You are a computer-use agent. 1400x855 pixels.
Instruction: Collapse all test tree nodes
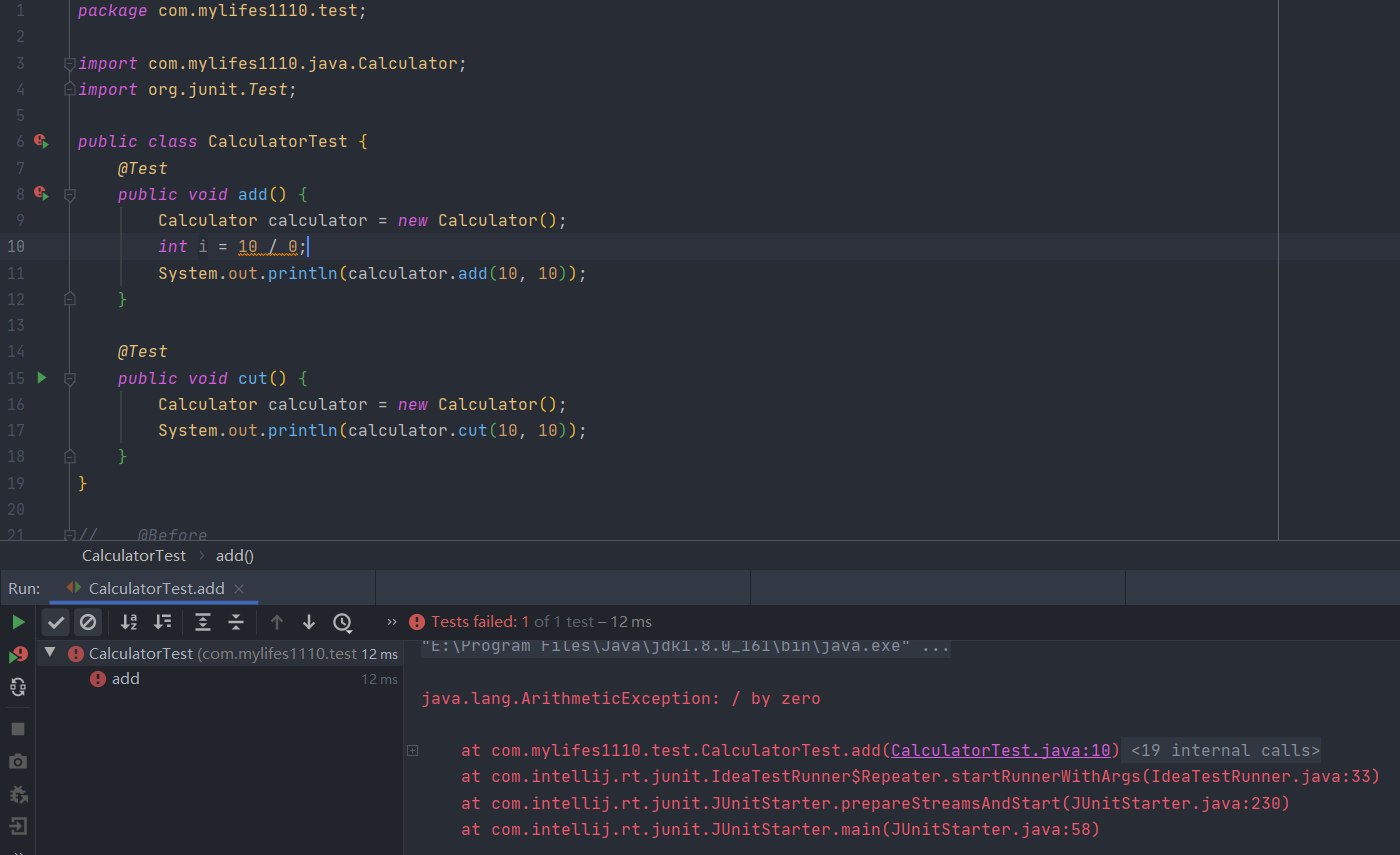click(x=236, y=622)
